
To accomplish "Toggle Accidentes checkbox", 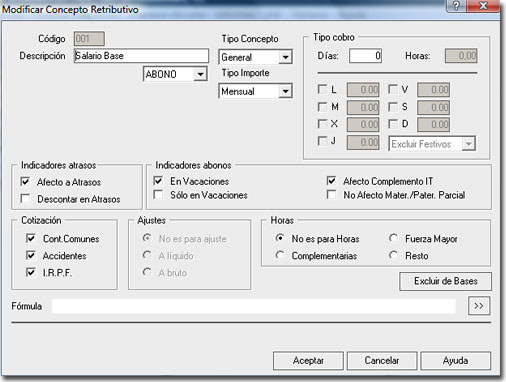I will tap(30, 255).
